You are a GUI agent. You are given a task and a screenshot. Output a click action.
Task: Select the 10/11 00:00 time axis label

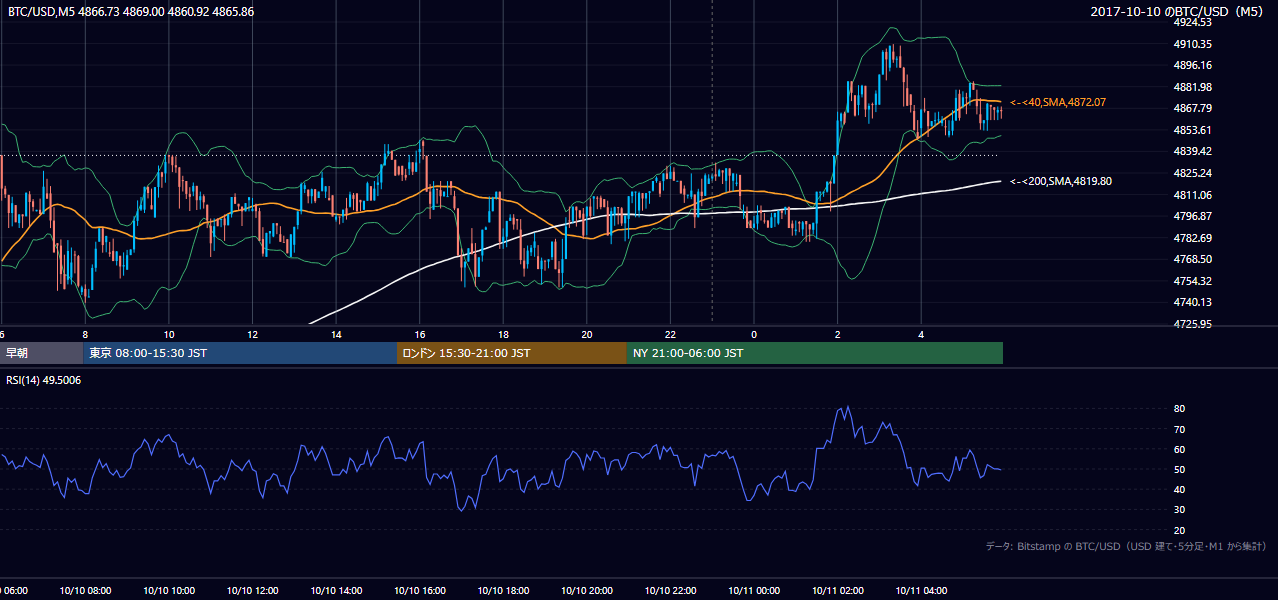tap(754, 591)
